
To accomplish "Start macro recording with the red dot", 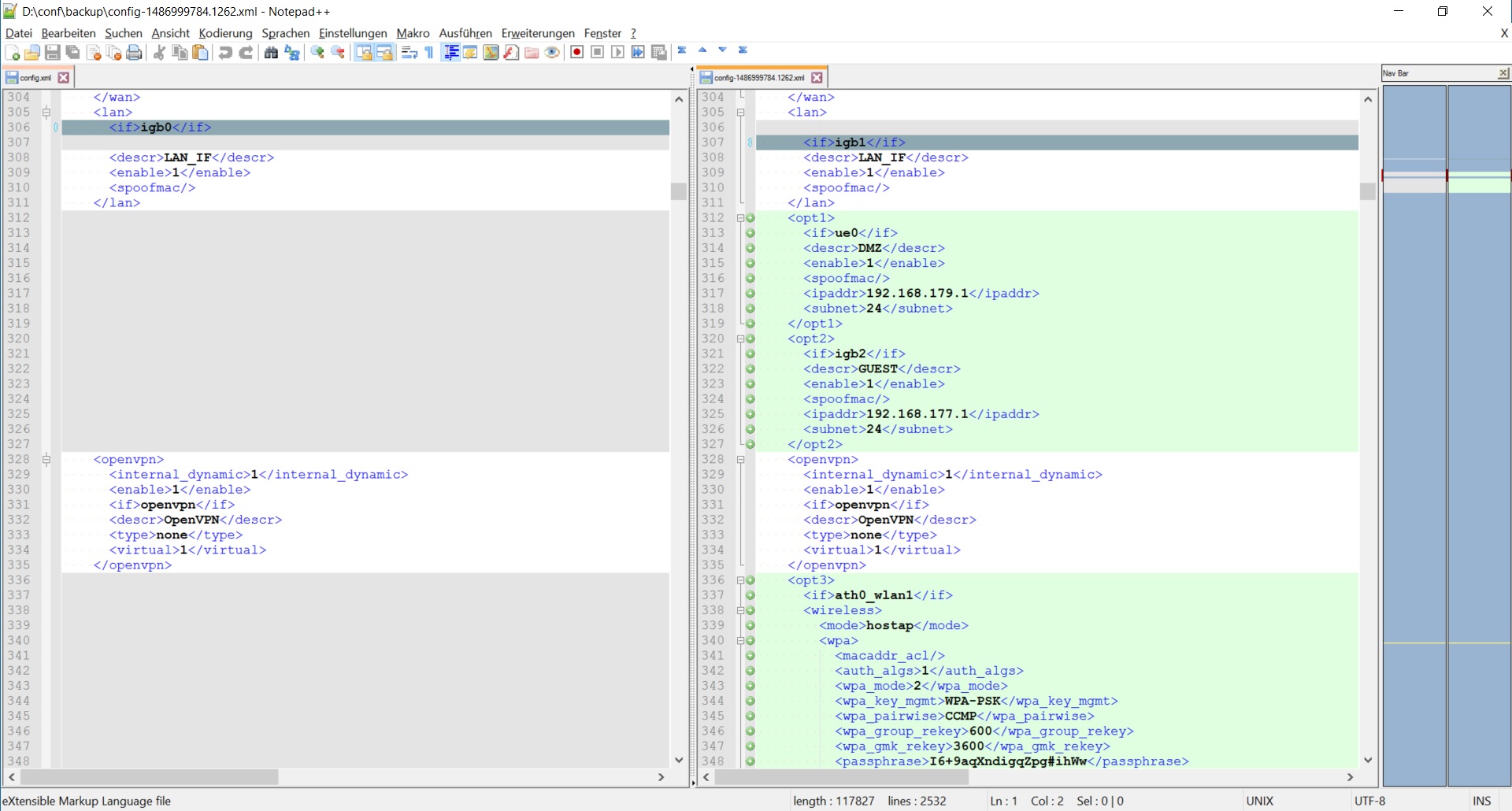I will pyautogui.click(x=576, y=53).
